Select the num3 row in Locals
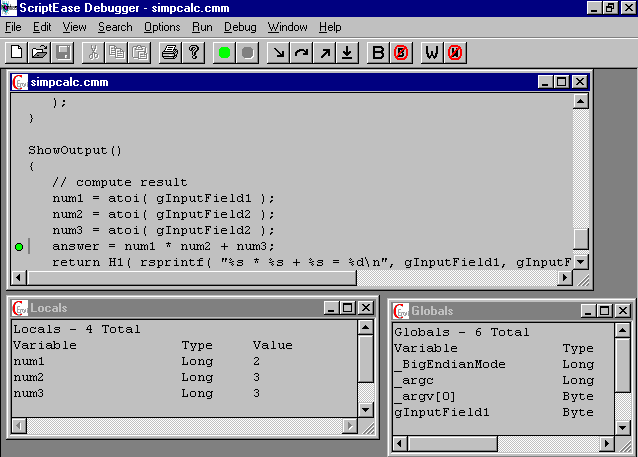Screen dimensions: 638x457 click(185, 394)
